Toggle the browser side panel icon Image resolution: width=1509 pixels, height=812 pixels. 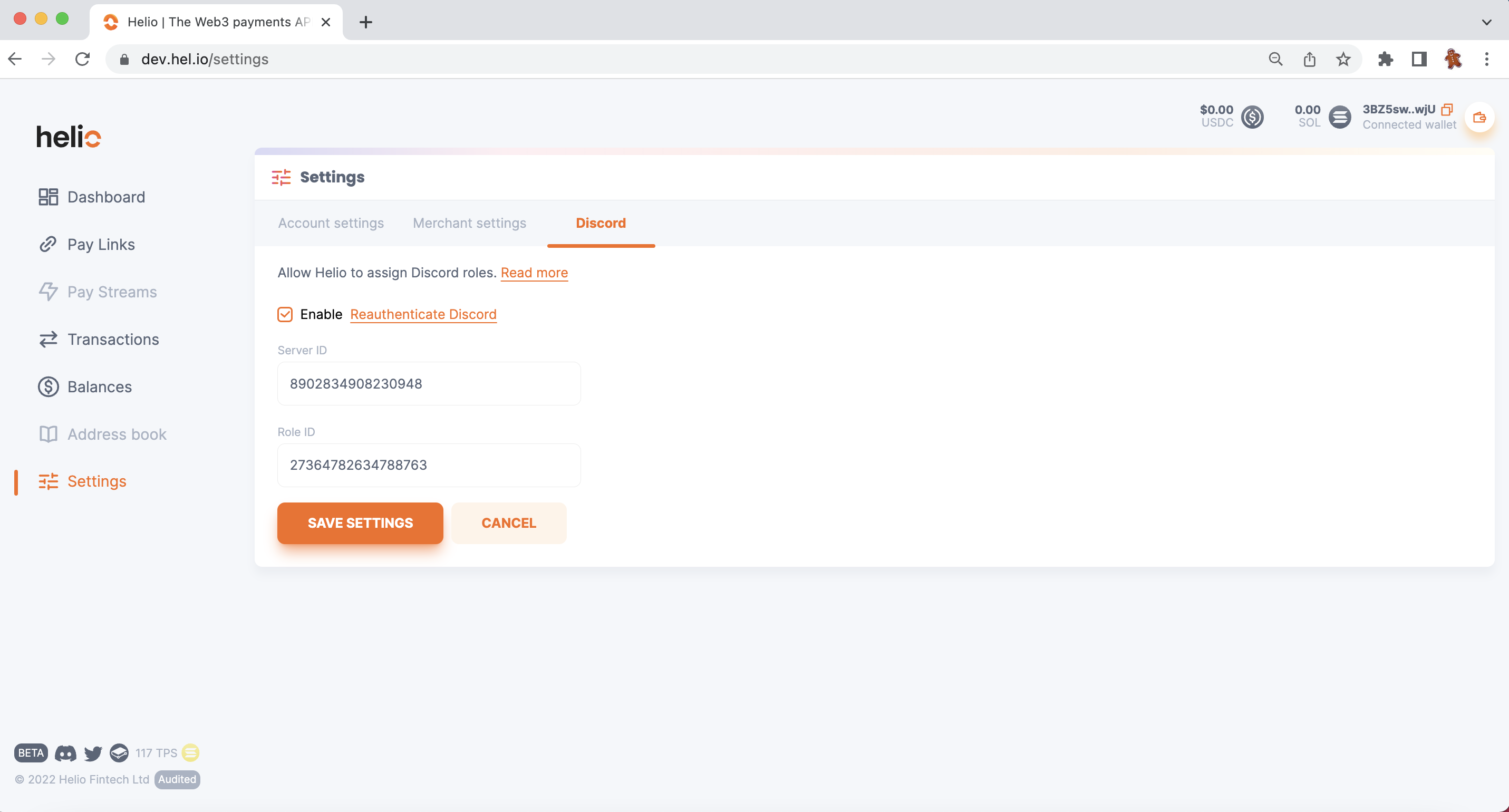1419,59
